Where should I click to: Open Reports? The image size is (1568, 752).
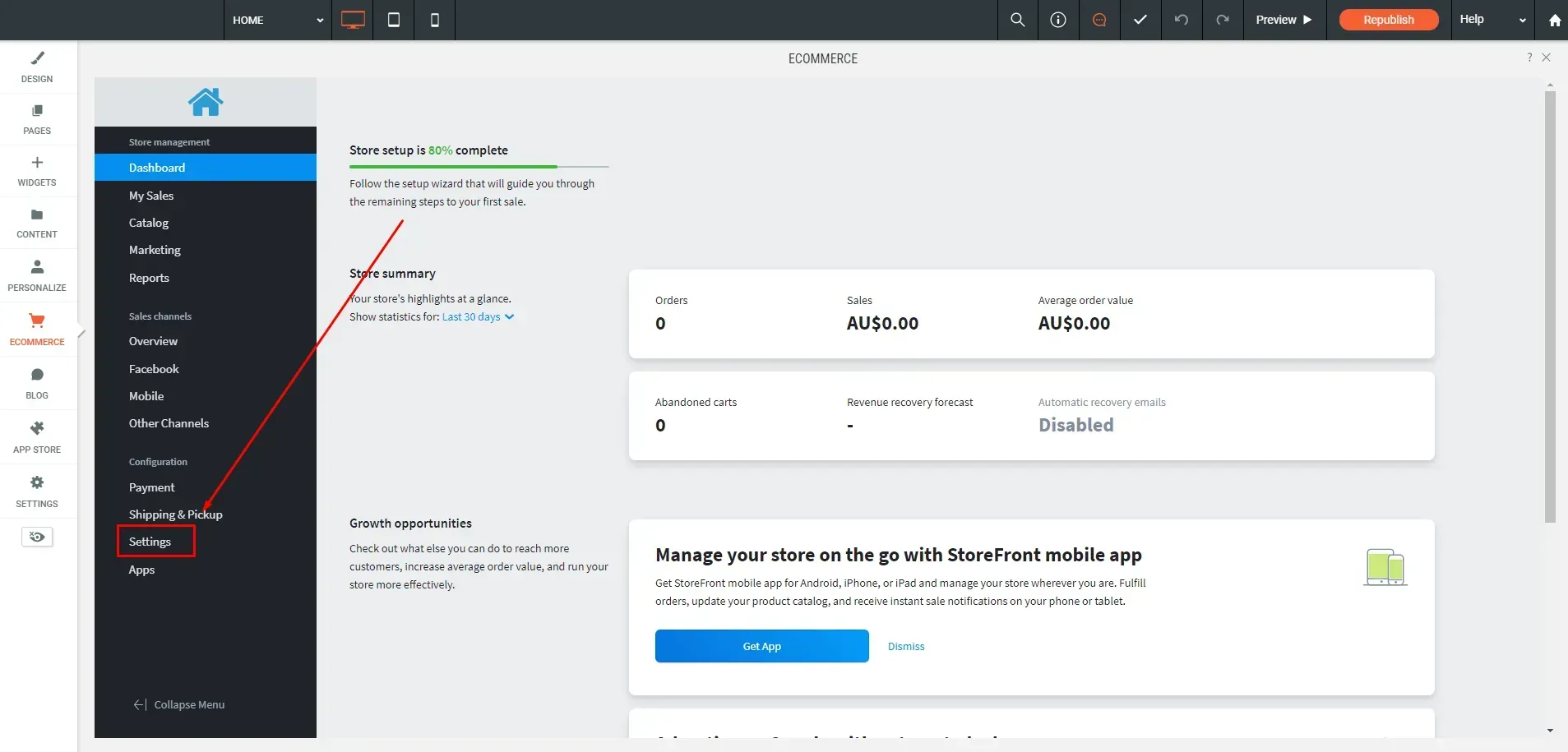[x=149, y=278]
